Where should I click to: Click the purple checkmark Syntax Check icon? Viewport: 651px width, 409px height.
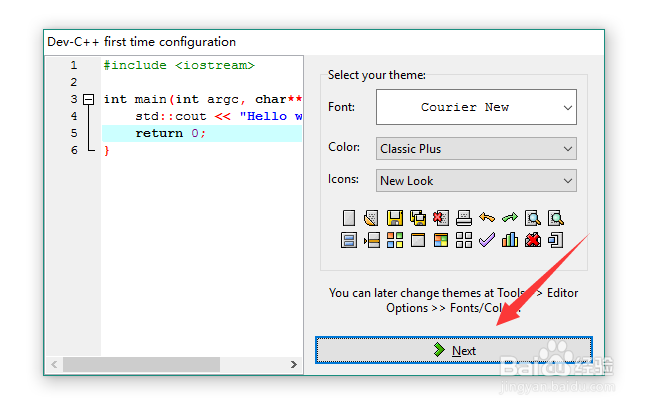(x=487, y=240)
